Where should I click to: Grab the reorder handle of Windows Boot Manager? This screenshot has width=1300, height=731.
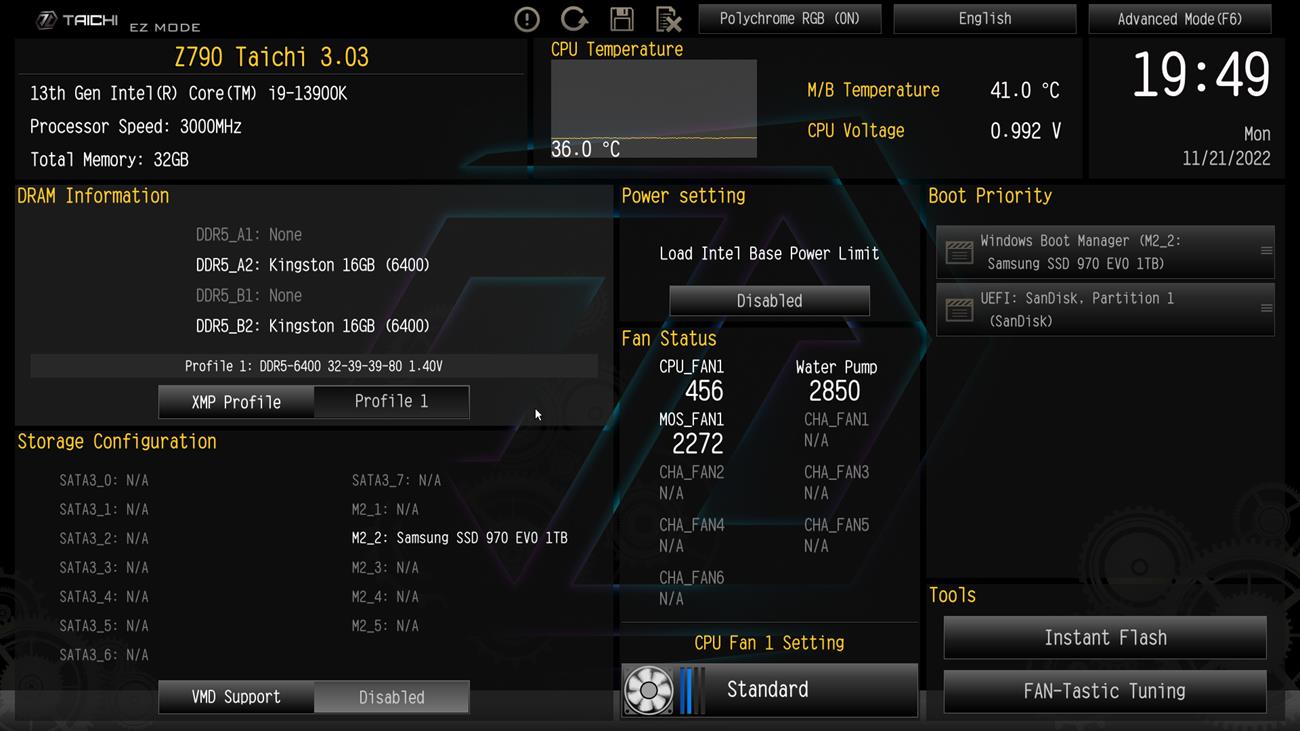pyautogui.click(x=1266, y=251)
